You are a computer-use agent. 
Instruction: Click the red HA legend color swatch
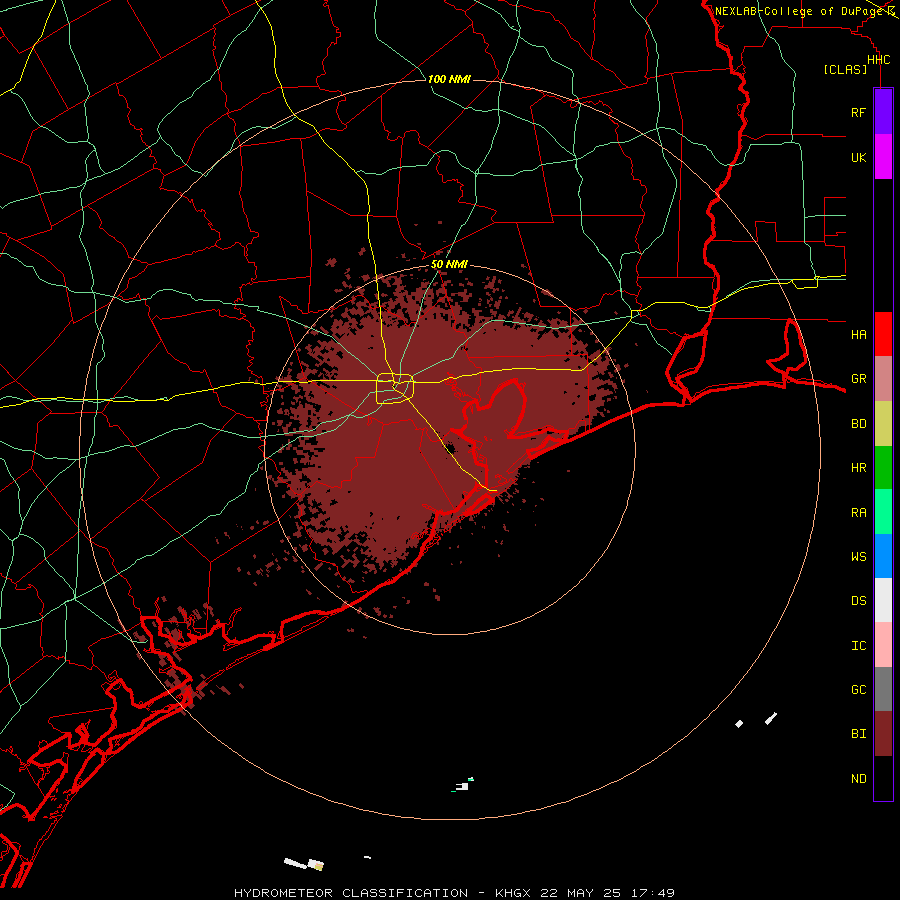883,334
